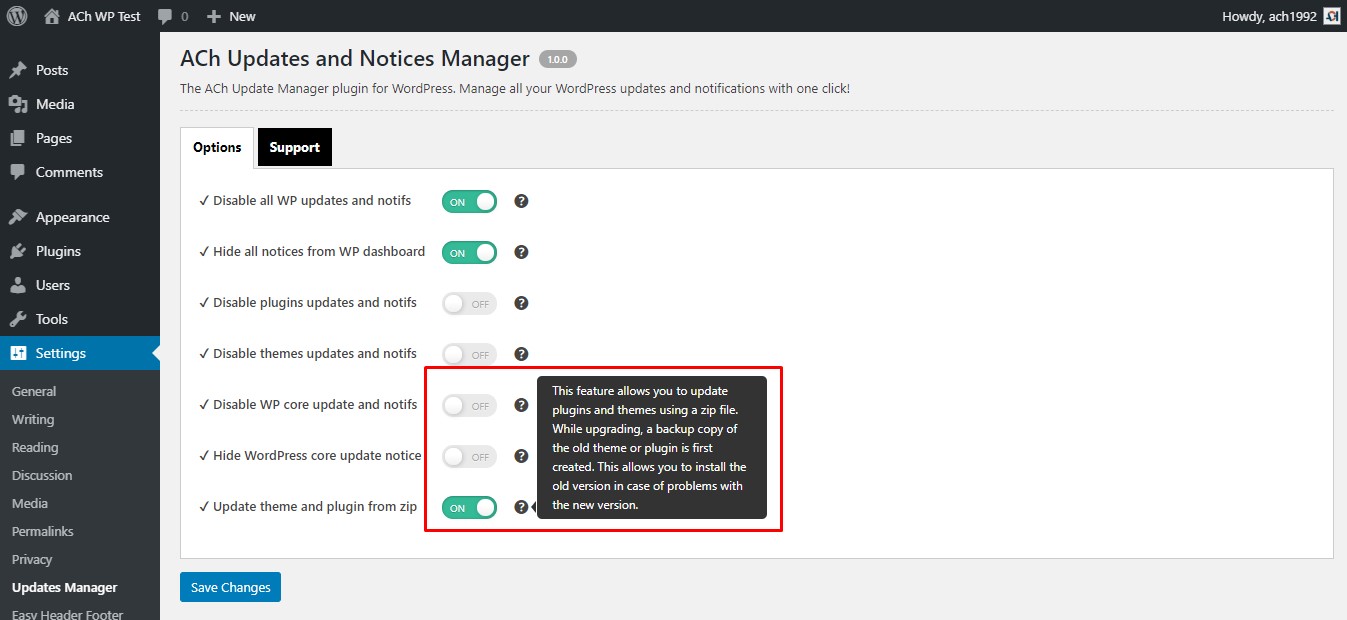This screenshot has width=1347, height=620.
Task: Open the Updates Manager submenu item
Action: (x=65, y=588)
